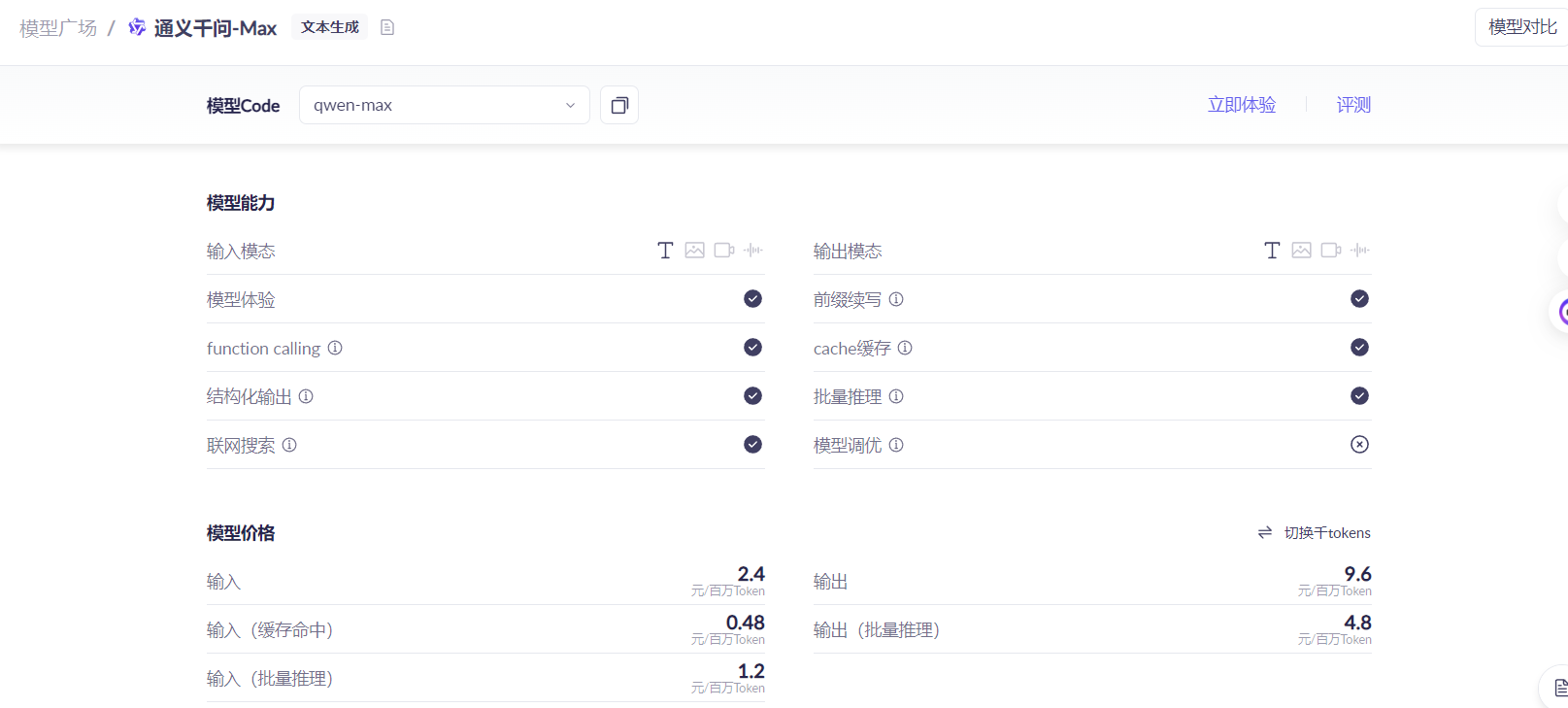This screenshot has width=1568, height=708.
Task: Open the document icon beside 文本生成
Action: coord(387,27)
